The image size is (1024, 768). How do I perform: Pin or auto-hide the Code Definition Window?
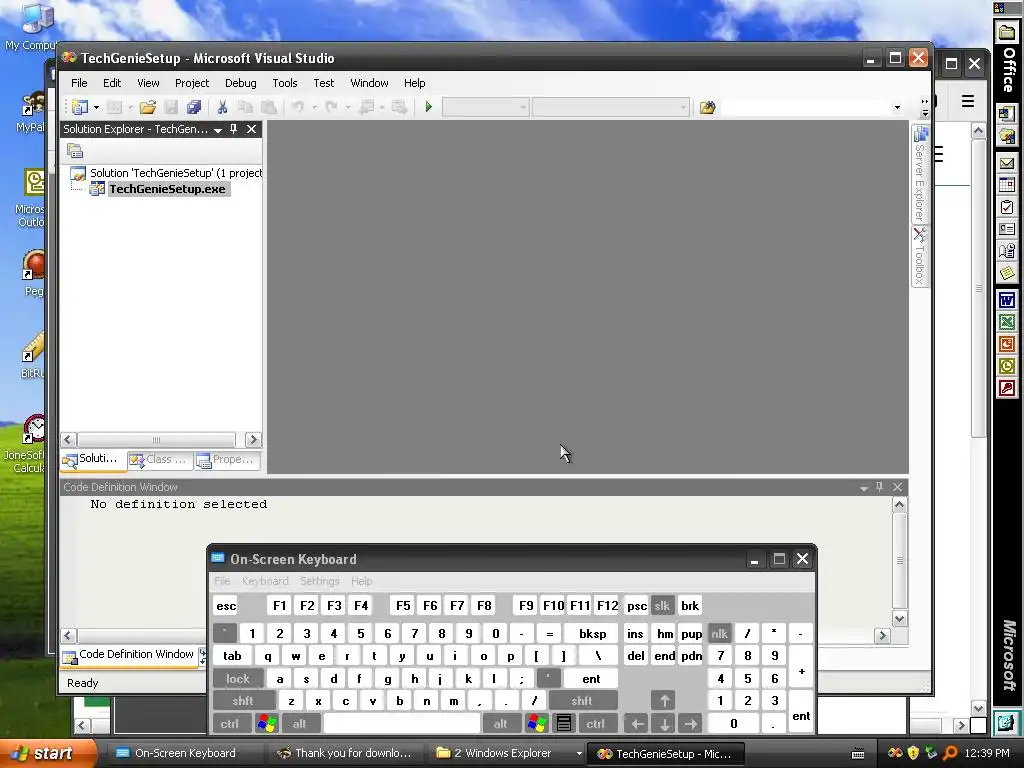point(880,487)
